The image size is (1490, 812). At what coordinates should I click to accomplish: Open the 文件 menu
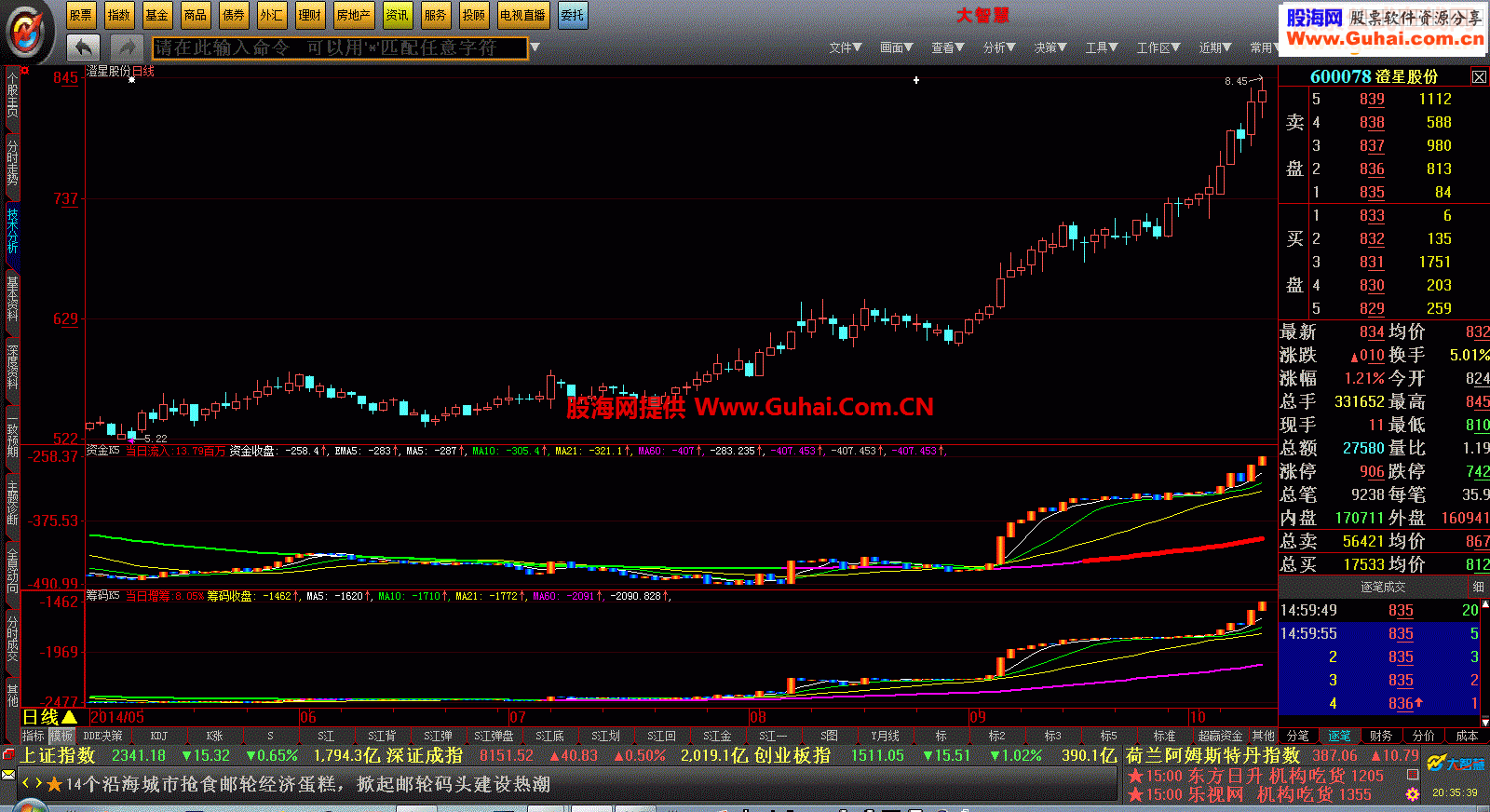(x=846, y=47)
